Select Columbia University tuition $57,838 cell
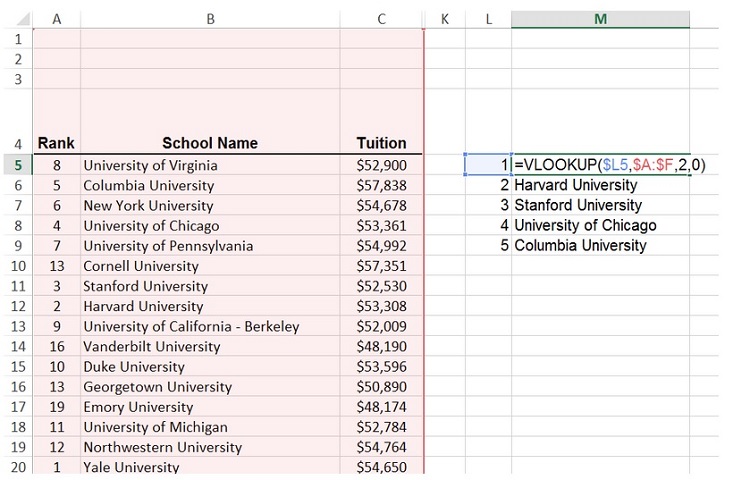Viewport: 750px width, 480px height. click(381, 185)
